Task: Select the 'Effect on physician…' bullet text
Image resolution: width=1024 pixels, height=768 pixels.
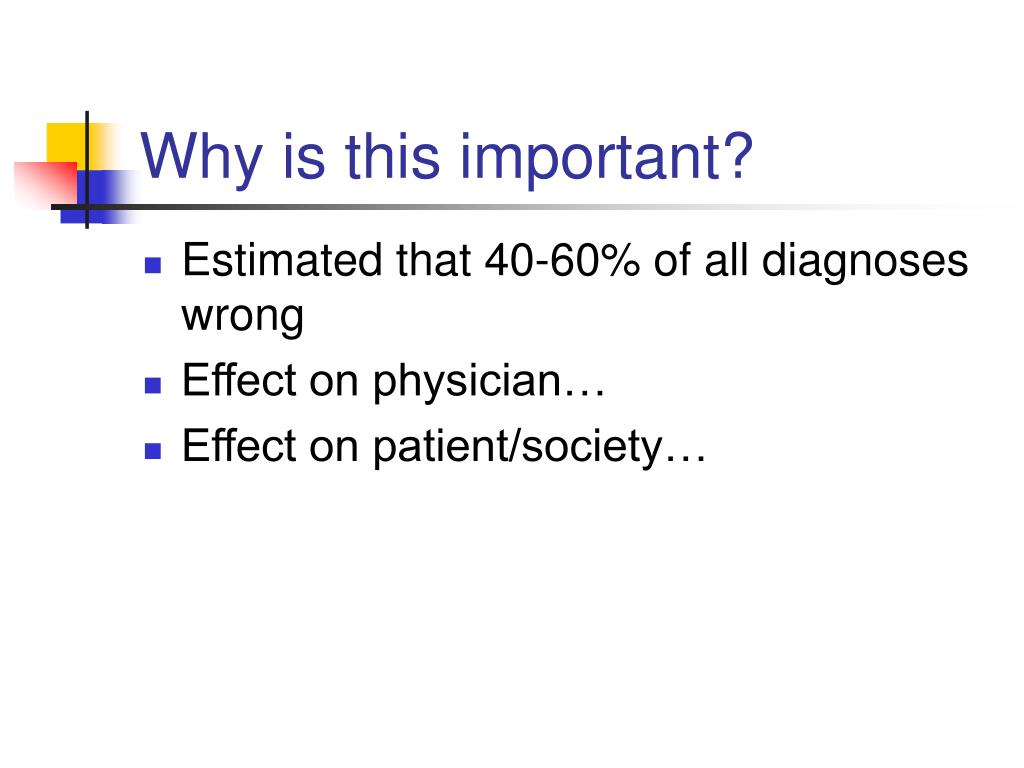Action: tap(394, 382)
